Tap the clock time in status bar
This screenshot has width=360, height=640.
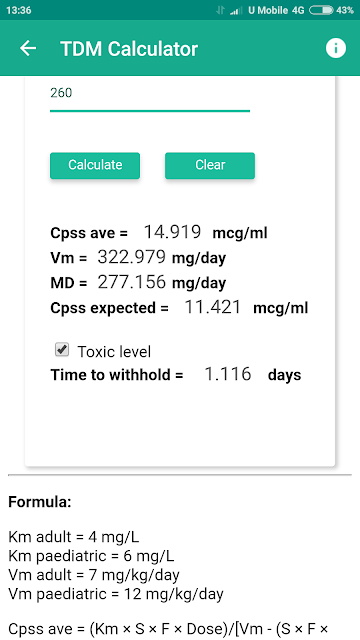coord(19,11)
